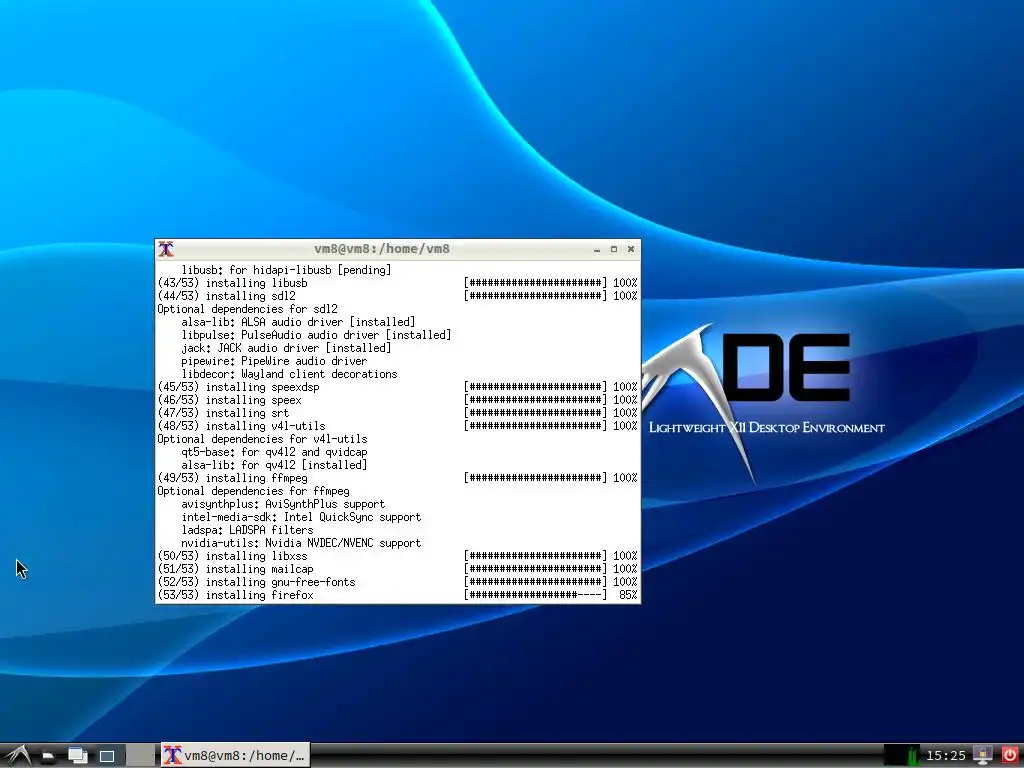Click 'jack: JACK audio driver [installed]' line
The image size is (1024, 768).
pos(286,348)
